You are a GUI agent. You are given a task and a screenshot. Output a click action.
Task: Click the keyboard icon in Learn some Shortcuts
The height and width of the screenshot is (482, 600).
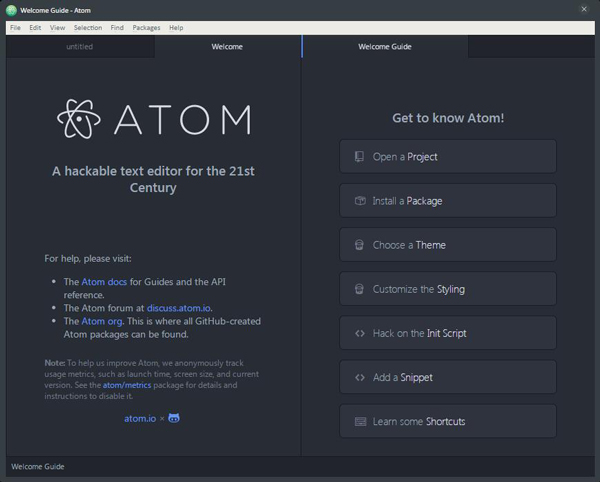[x=360, y=422]
